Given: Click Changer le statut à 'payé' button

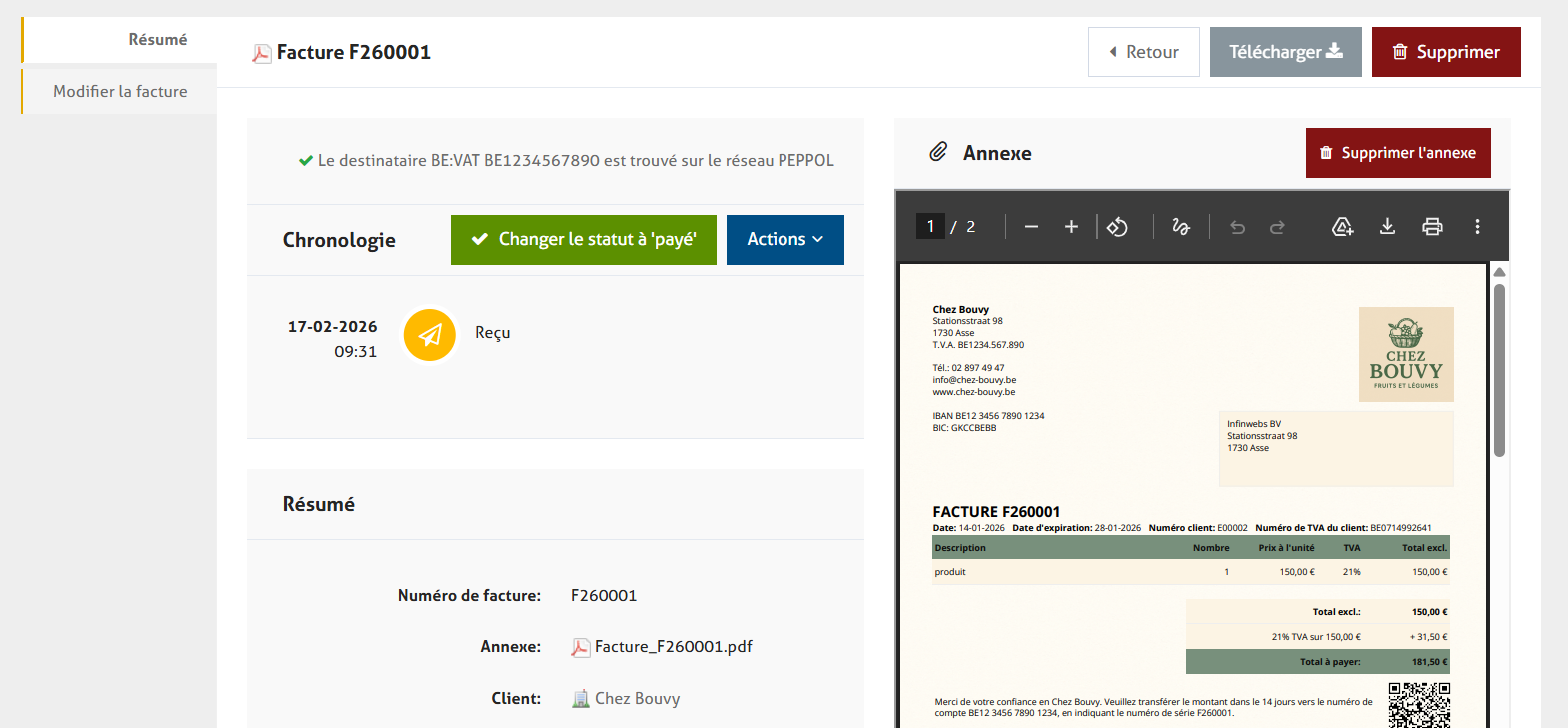Looking at the screenshot, I should 583,240.
